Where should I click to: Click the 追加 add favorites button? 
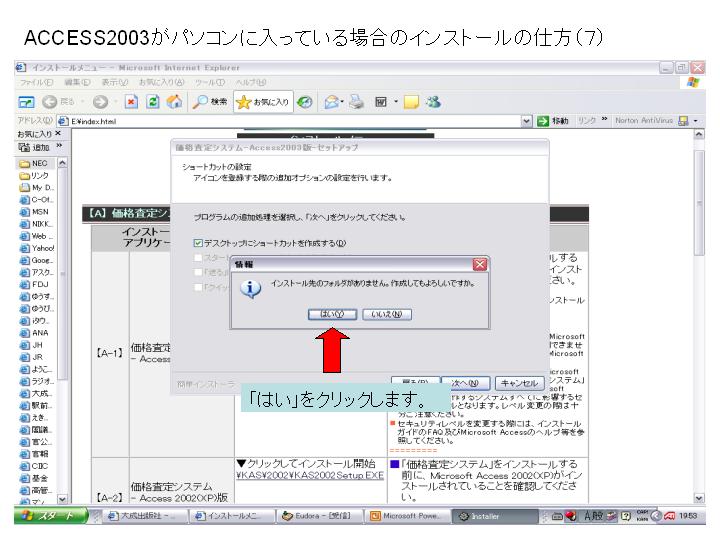(x=34, y=147)
